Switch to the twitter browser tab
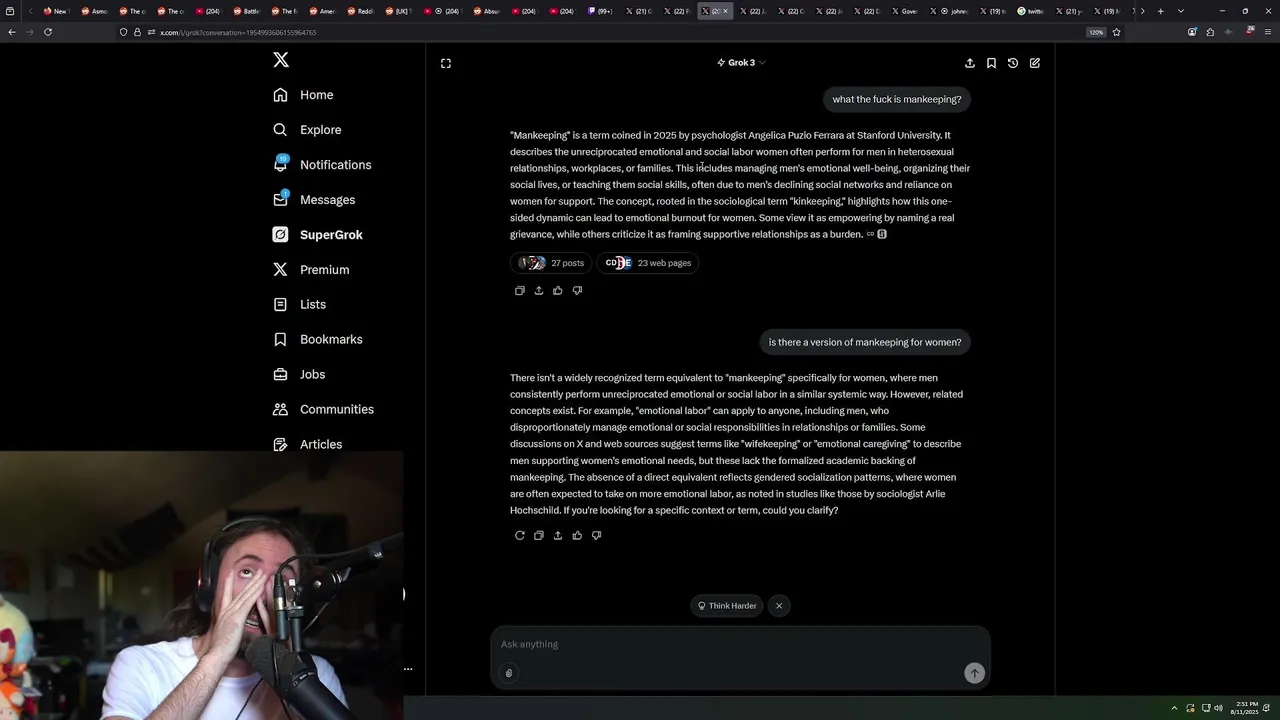This screenshot has height=720, width=1280. click(x=1030, y=11)
